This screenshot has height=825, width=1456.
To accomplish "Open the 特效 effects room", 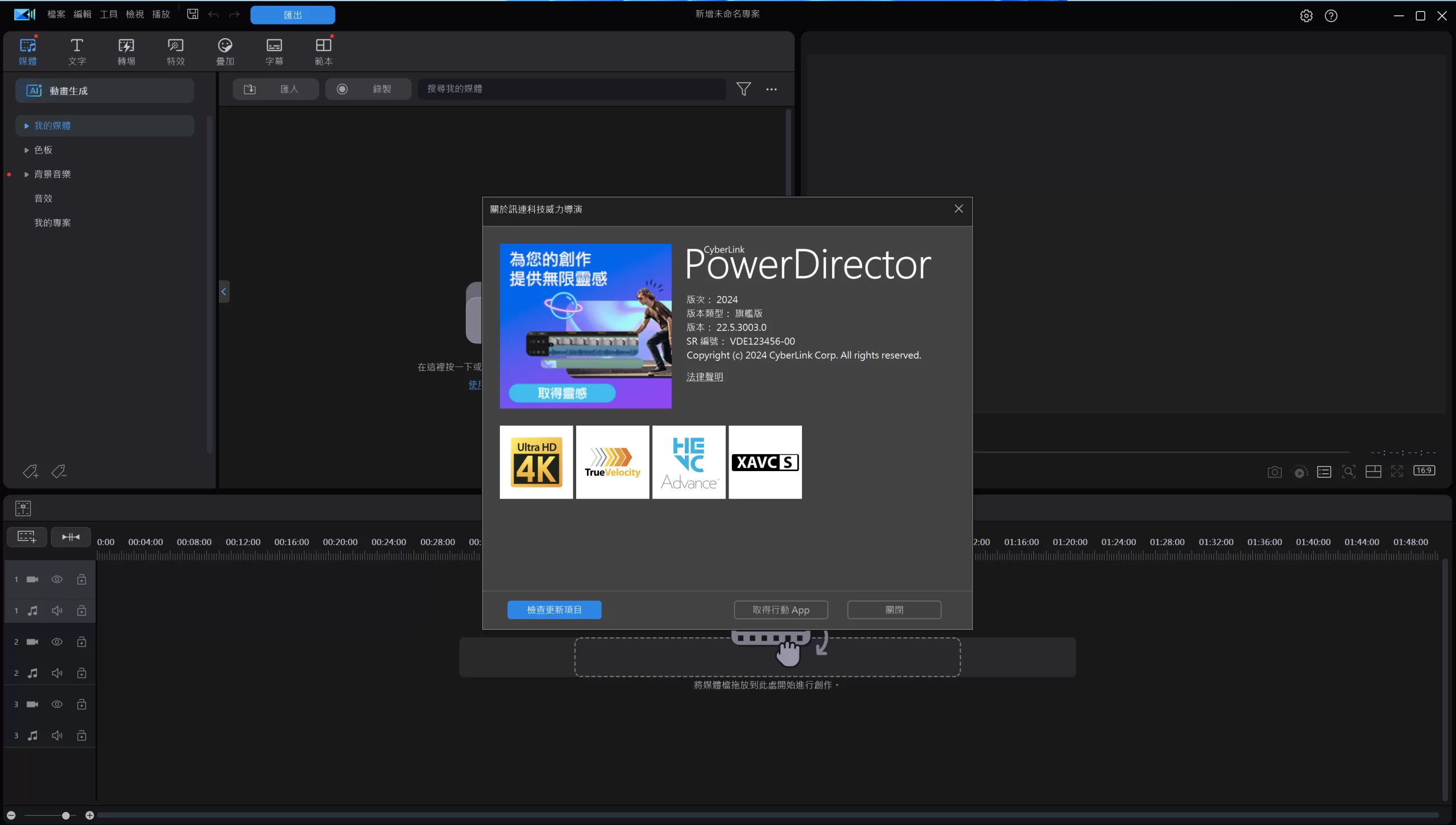I will (176, 51).
